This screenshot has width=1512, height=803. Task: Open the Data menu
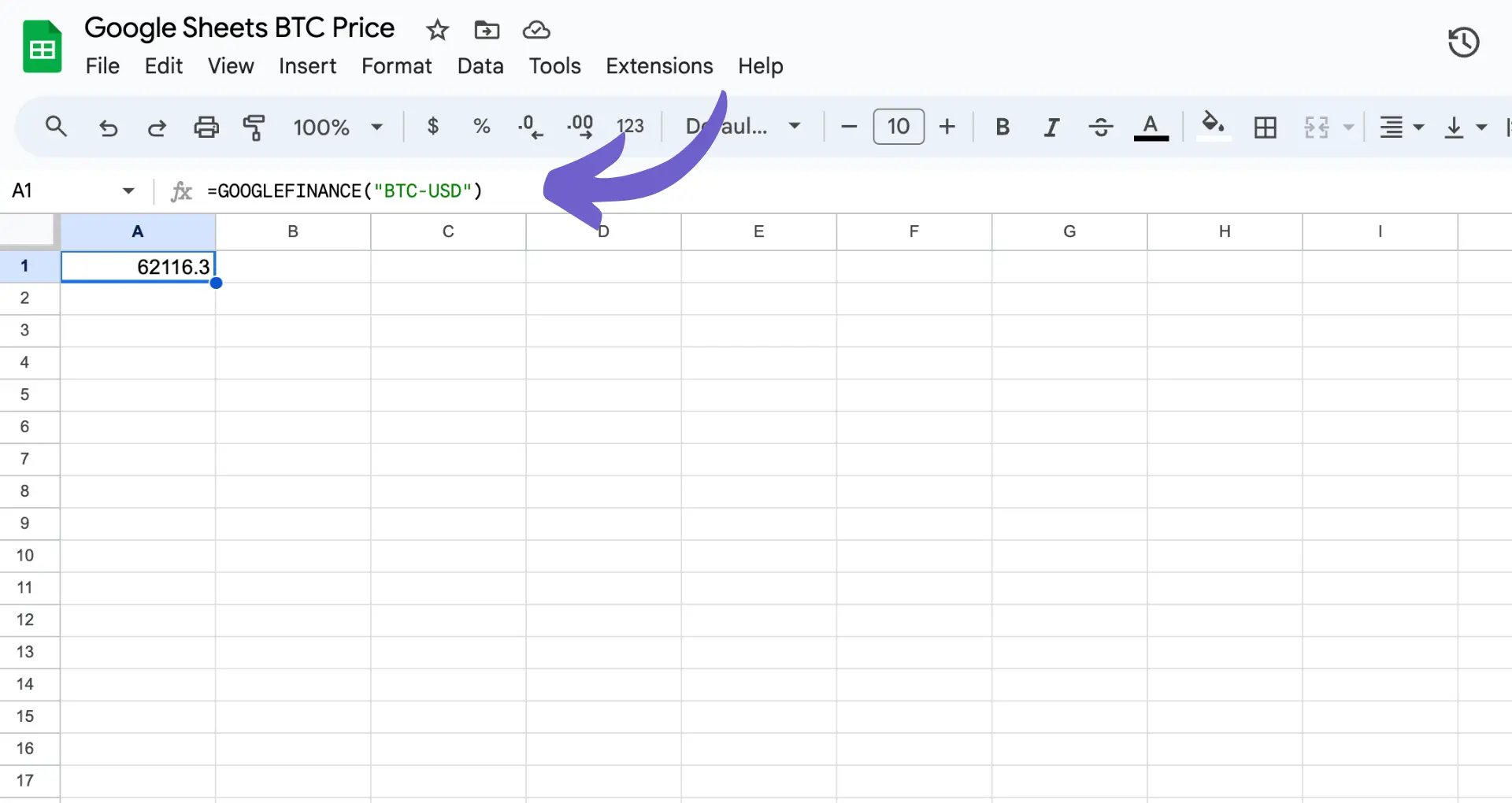pos(480,66)
